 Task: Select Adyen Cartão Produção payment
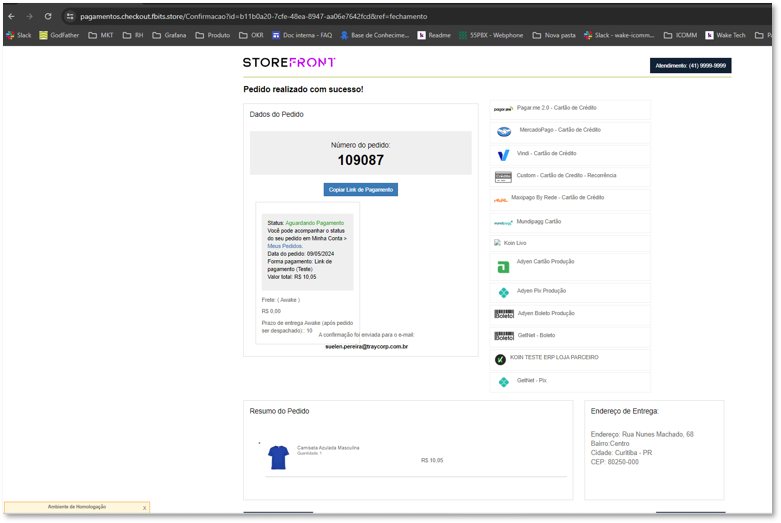[570, 266]
